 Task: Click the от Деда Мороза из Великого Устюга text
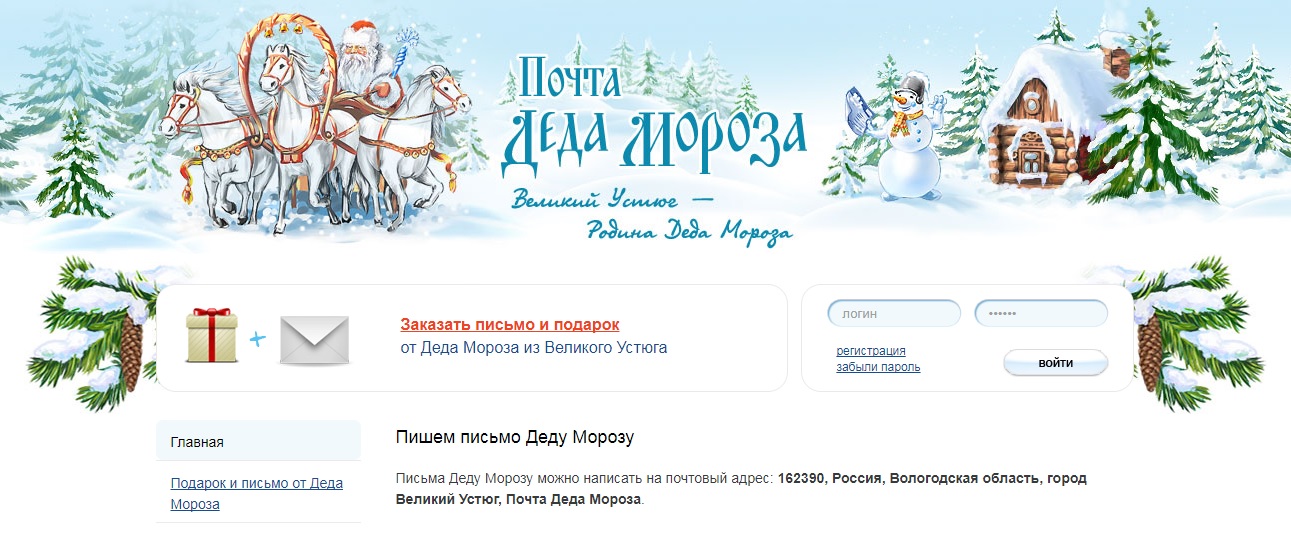(533, 348)
